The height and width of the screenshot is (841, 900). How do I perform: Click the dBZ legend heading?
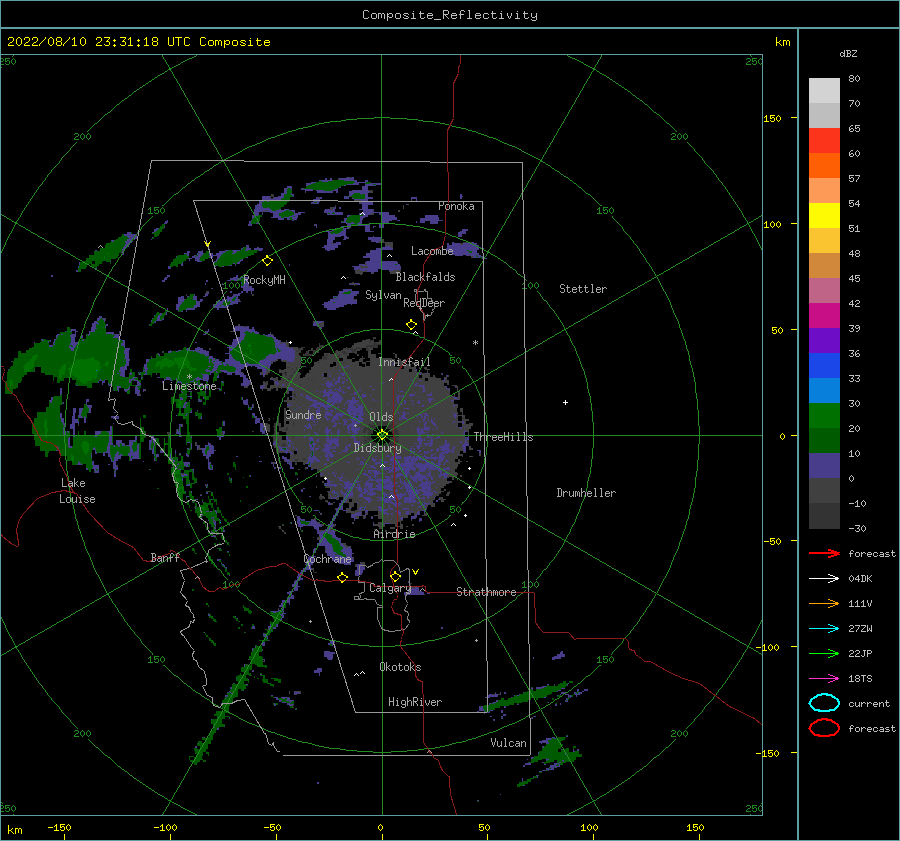click(848, 53)
